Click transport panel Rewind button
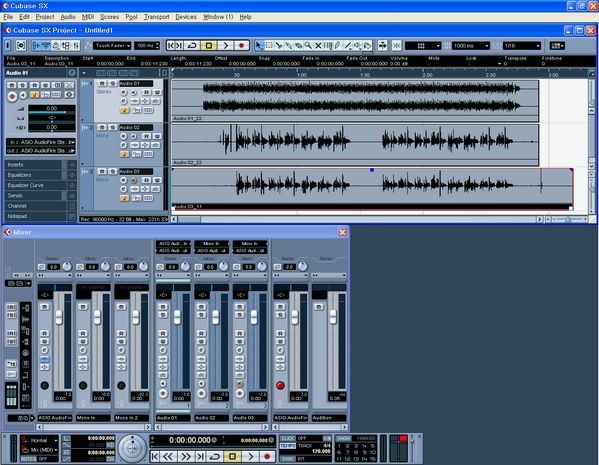 coord(168,457)
